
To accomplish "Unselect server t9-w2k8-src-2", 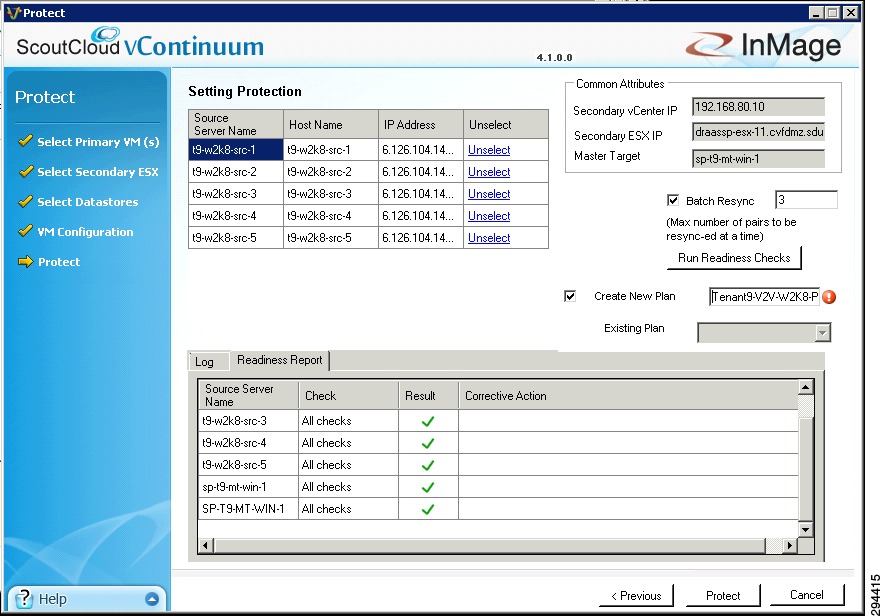I will (489, 172).
